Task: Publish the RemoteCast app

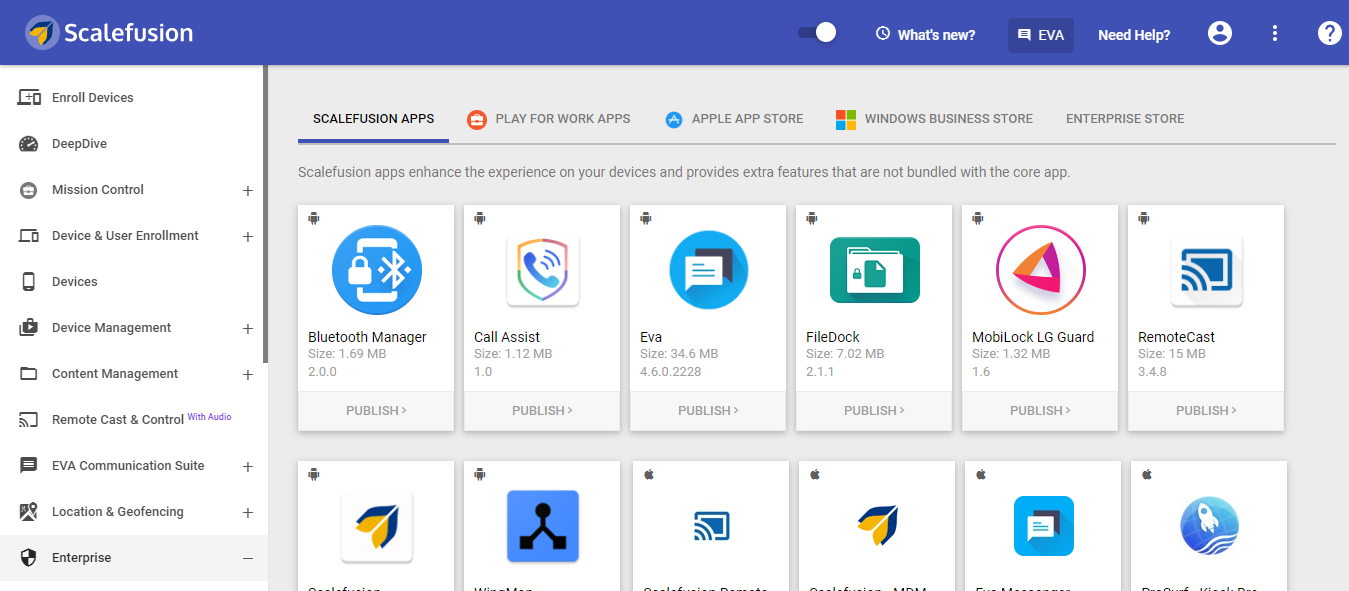Action: pyautogui.click(x=1206, y=411)
